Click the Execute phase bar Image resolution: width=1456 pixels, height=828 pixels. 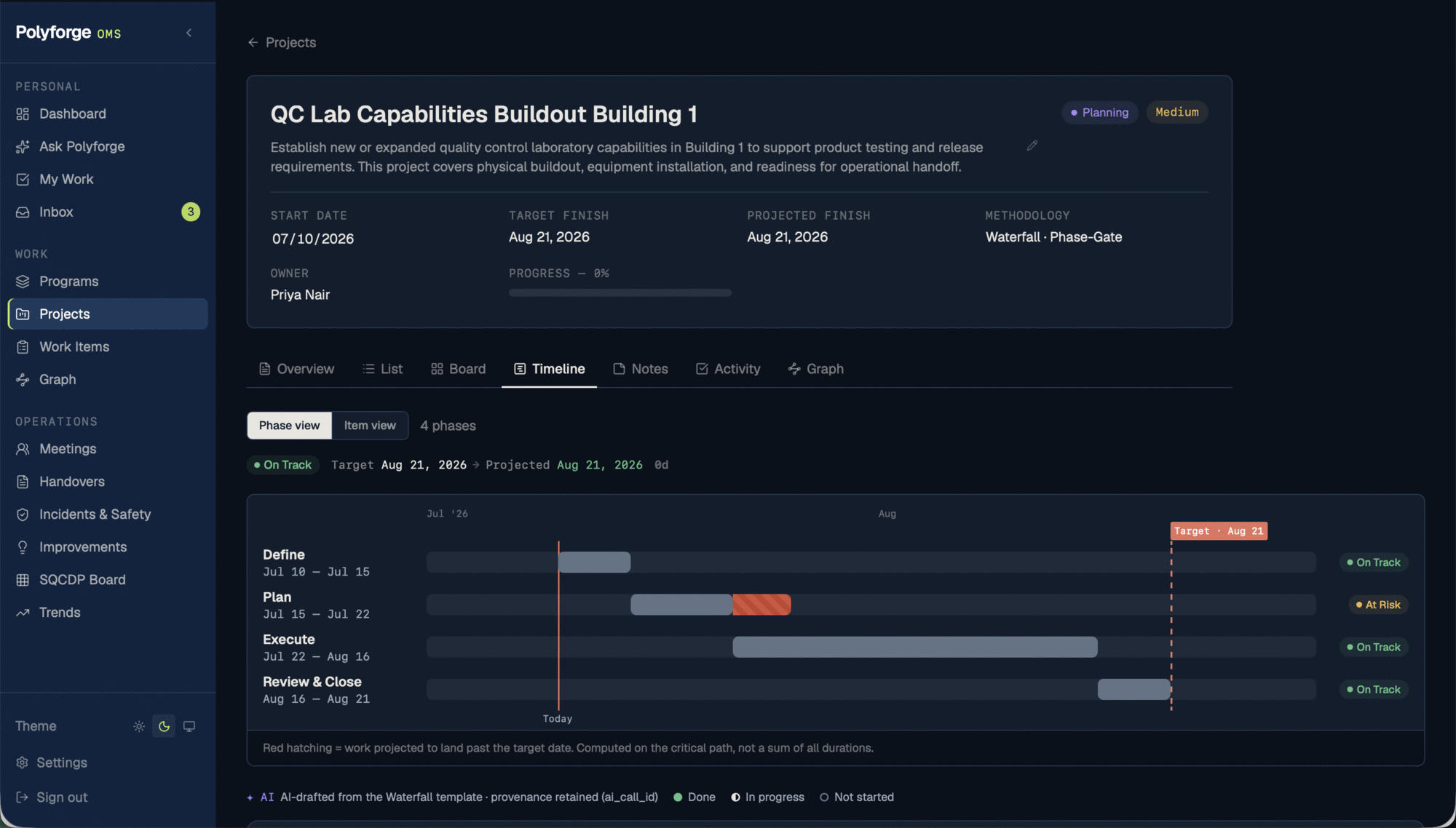click(915, 647)
